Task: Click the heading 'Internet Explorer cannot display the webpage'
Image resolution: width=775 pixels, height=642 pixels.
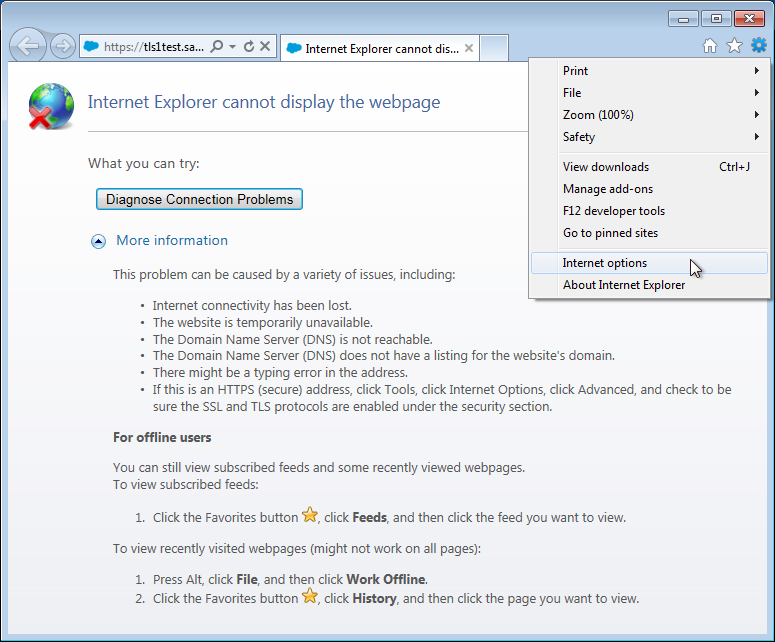Action: point(264,102)
